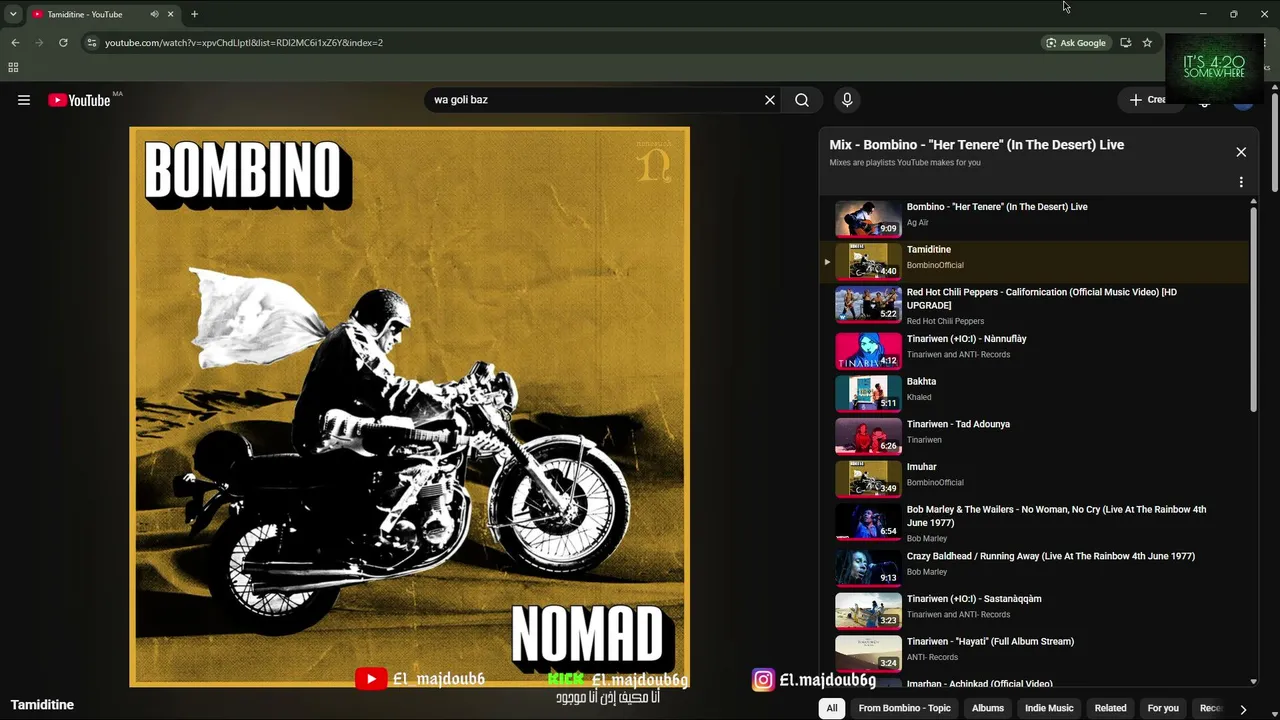
Task: Open the Crazy Baldhead / Running Away title
Action: 1051,556
